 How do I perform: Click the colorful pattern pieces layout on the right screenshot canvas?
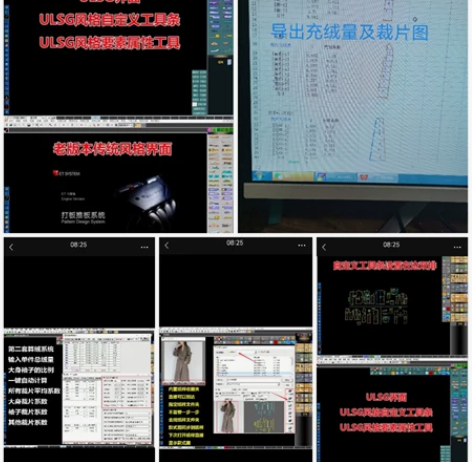point(376,306)
